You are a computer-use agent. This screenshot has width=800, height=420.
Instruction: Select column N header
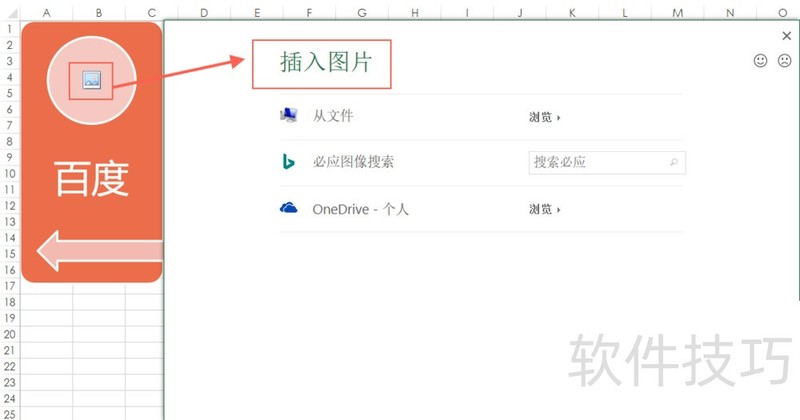point(730,13)
